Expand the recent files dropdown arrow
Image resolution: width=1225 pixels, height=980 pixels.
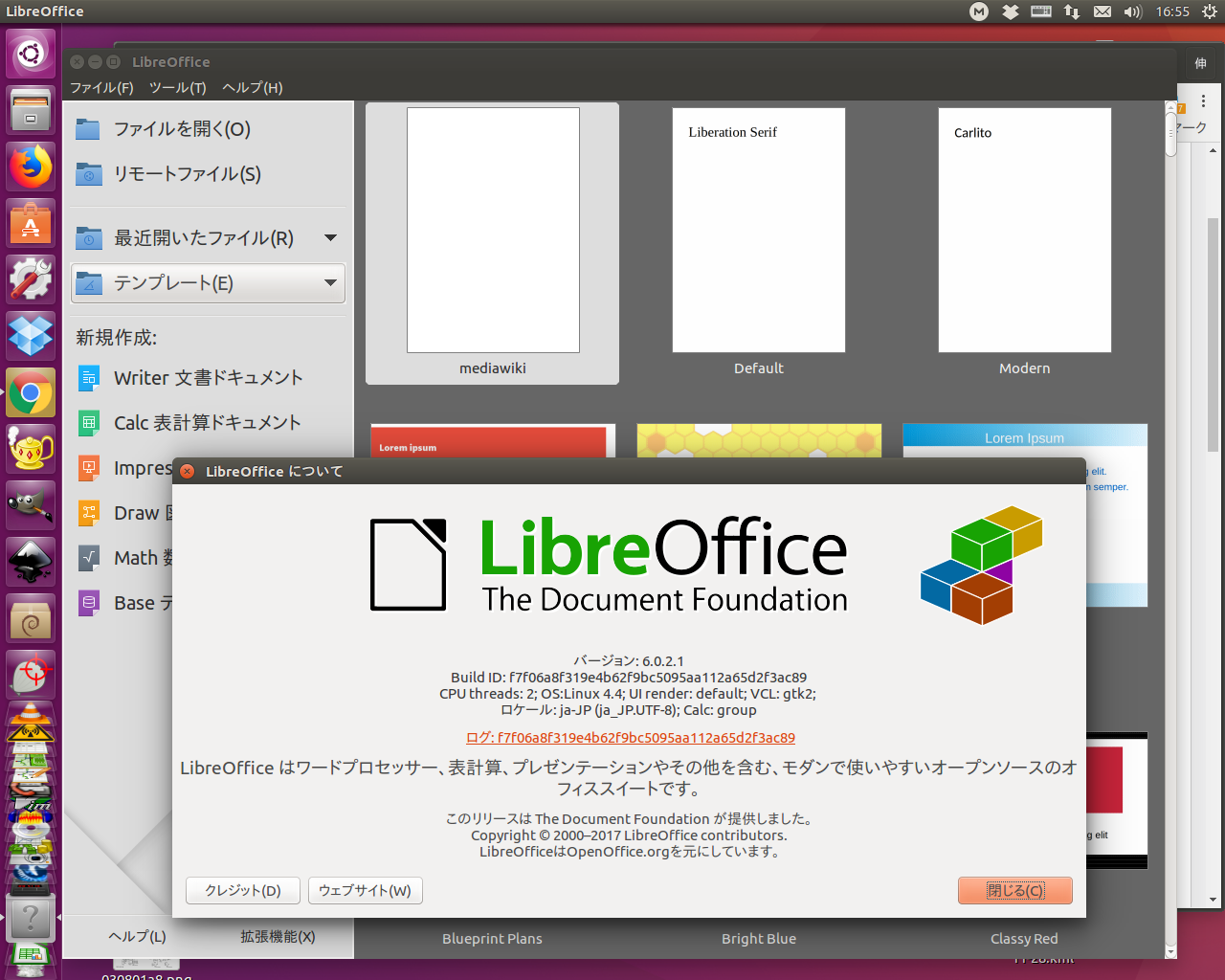(x=330, y=237)
